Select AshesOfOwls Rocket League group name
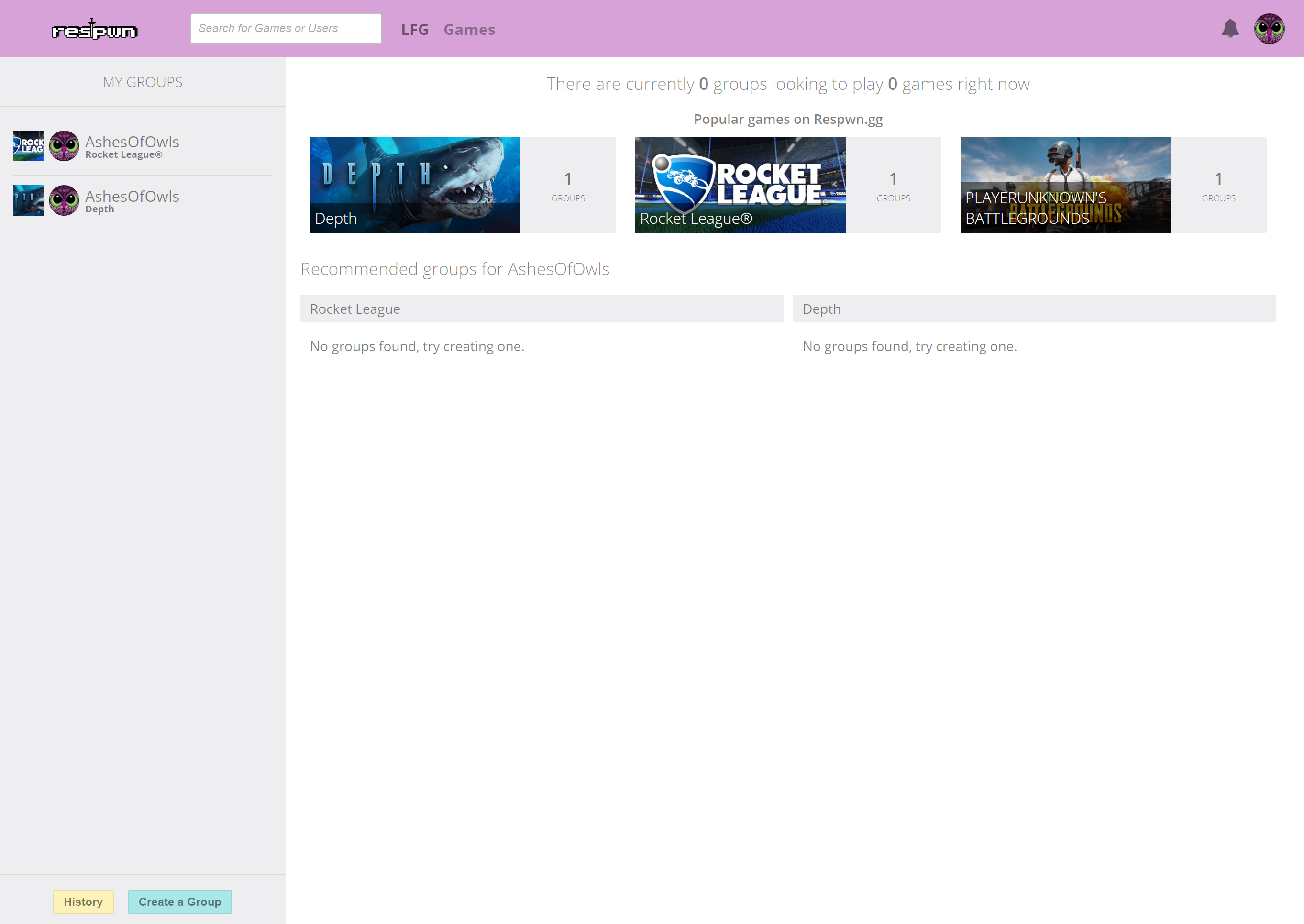 tap(132, 142)
